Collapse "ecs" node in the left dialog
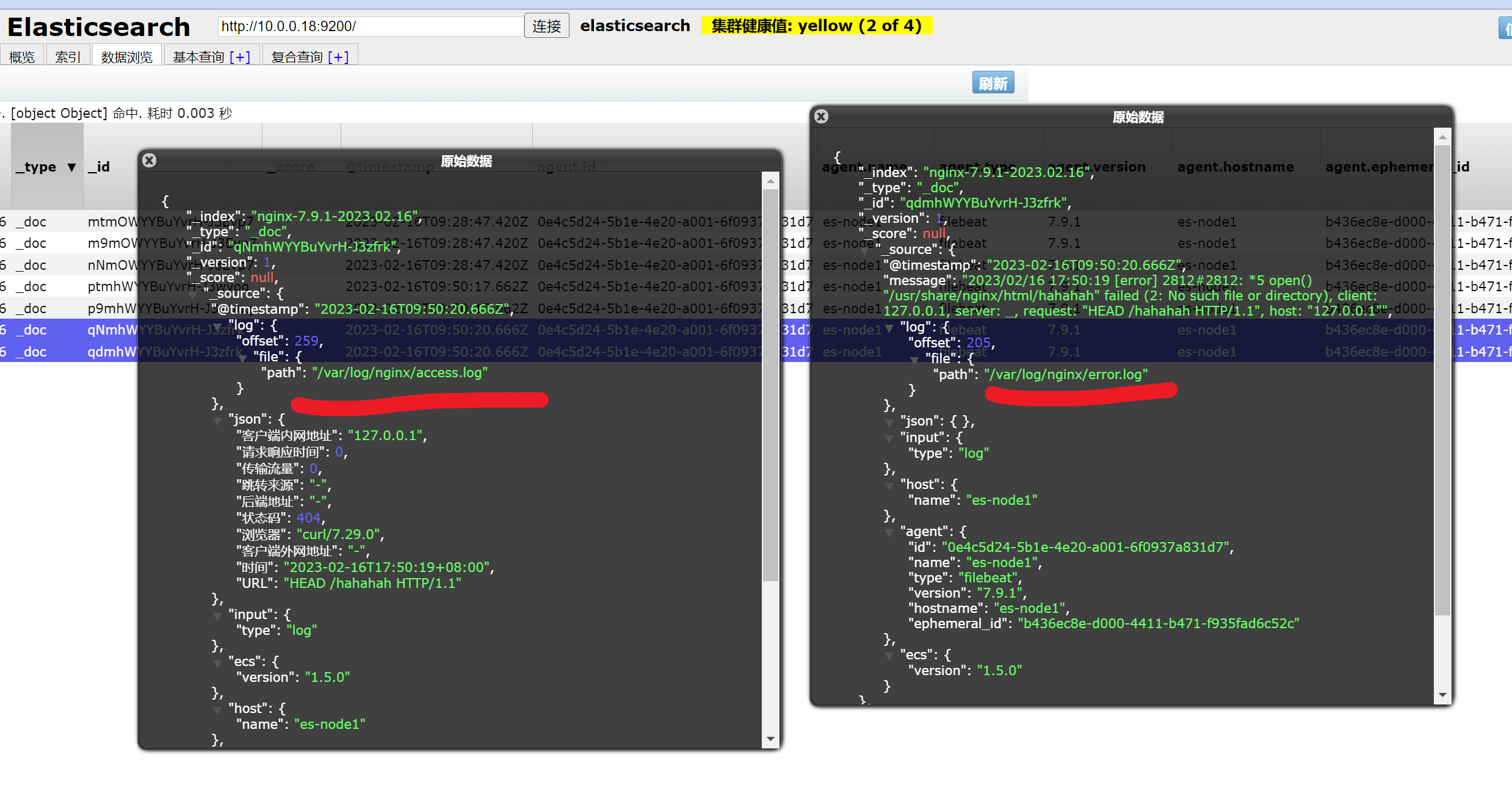 (x=218, y=663)
